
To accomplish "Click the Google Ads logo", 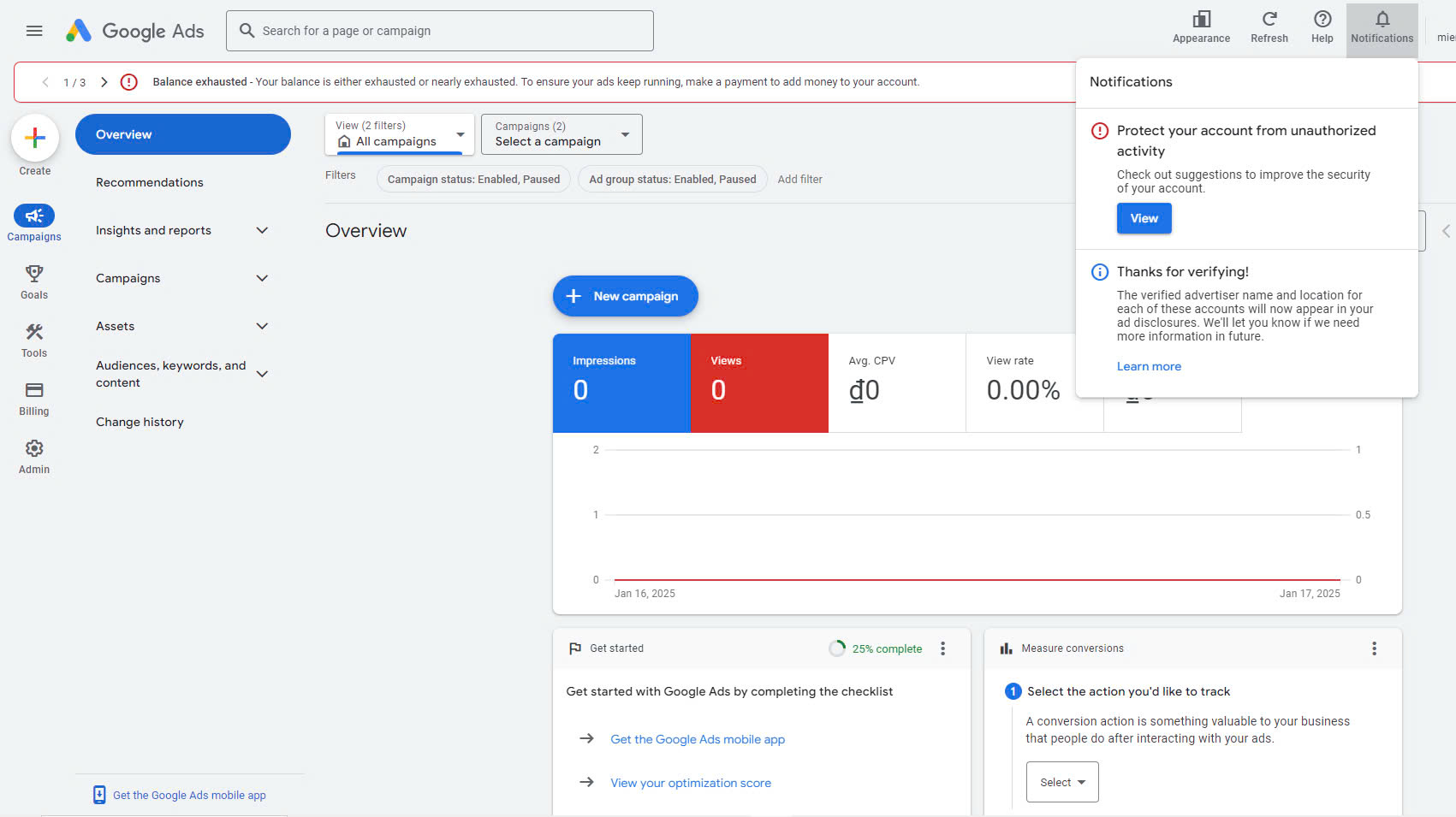I will click(135, 31).
